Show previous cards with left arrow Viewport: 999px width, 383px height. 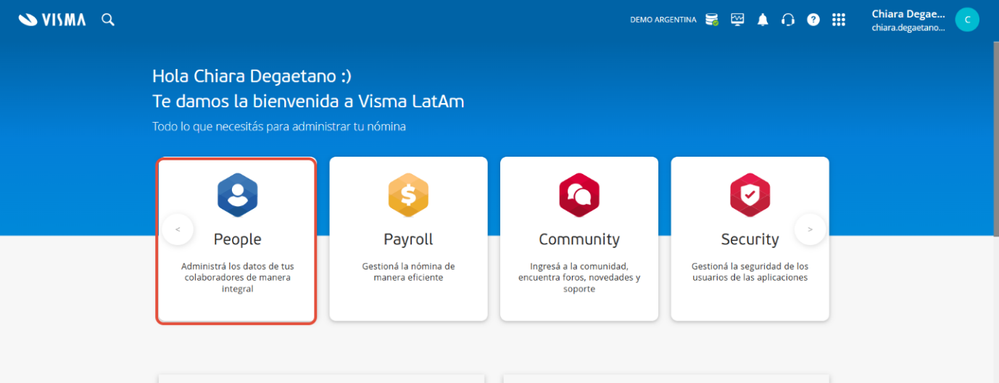click(x=178, y=229)
